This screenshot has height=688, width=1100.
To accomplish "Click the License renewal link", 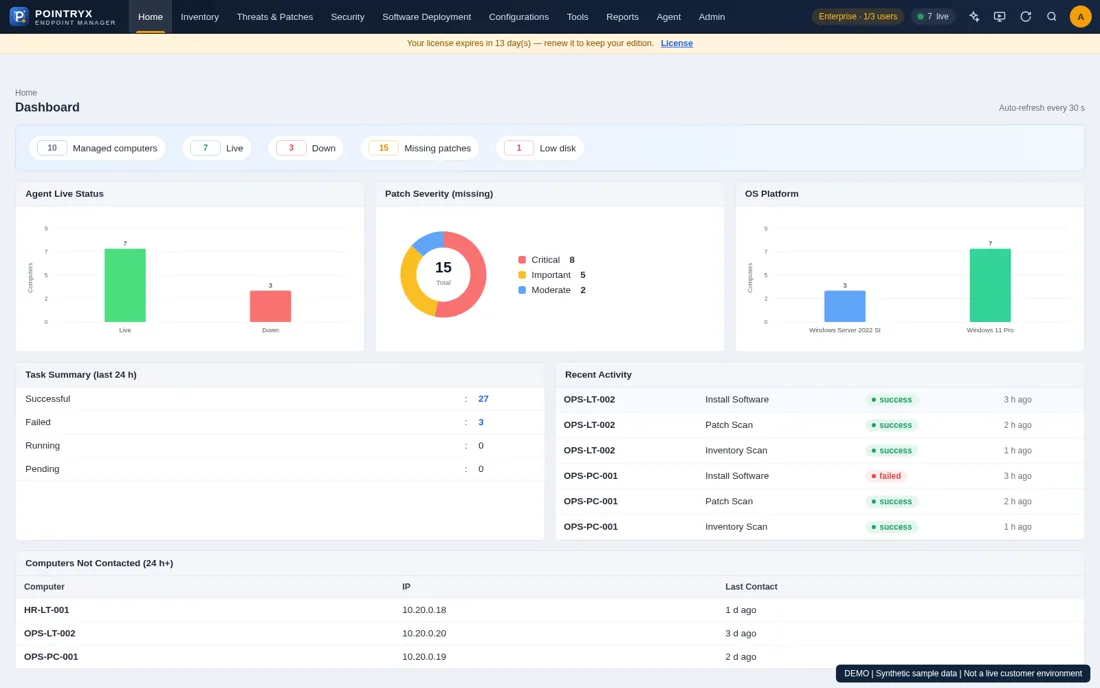I will pos(676,43).
